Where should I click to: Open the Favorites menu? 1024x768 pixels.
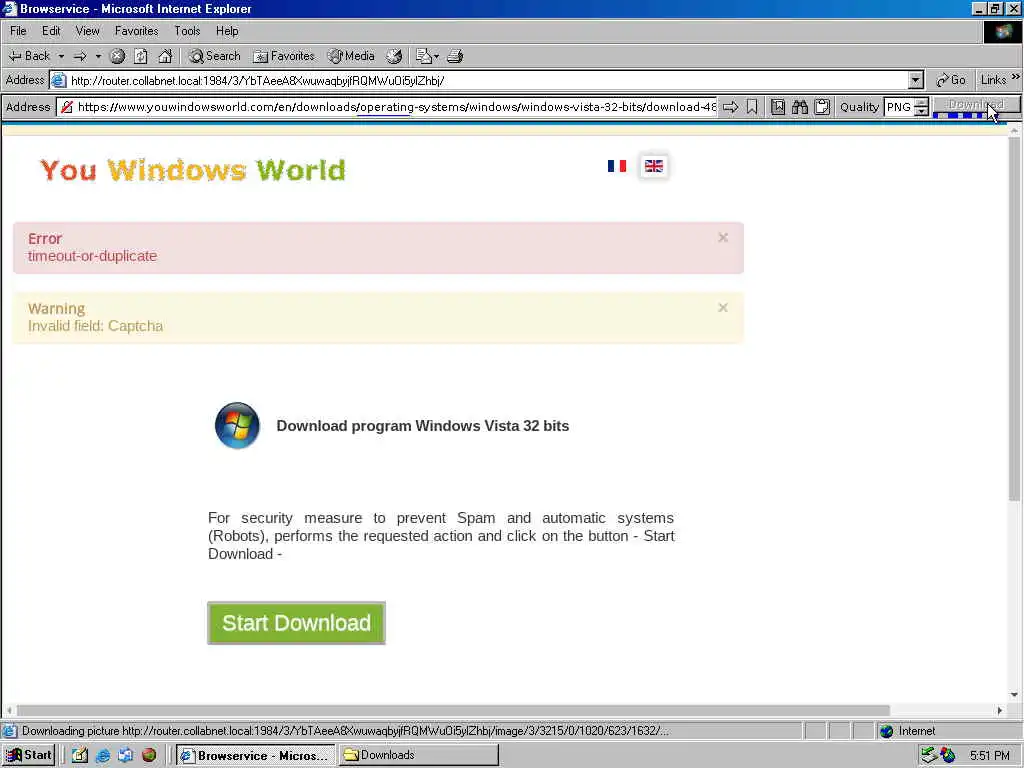(x=136, y=31)
